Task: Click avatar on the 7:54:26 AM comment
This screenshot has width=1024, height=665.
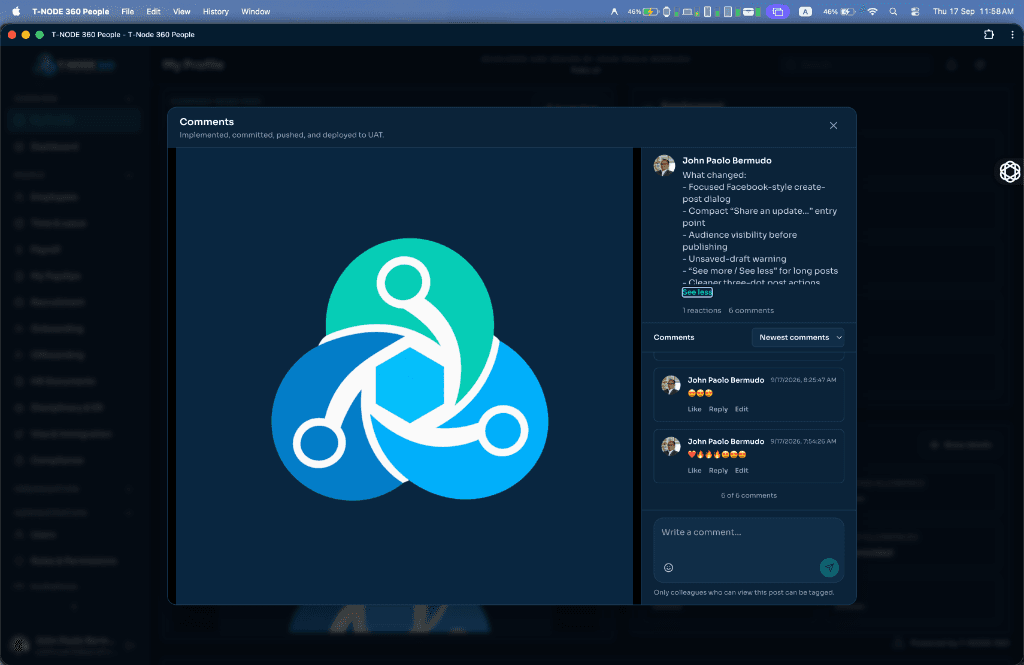Action: tap(671, 446)
